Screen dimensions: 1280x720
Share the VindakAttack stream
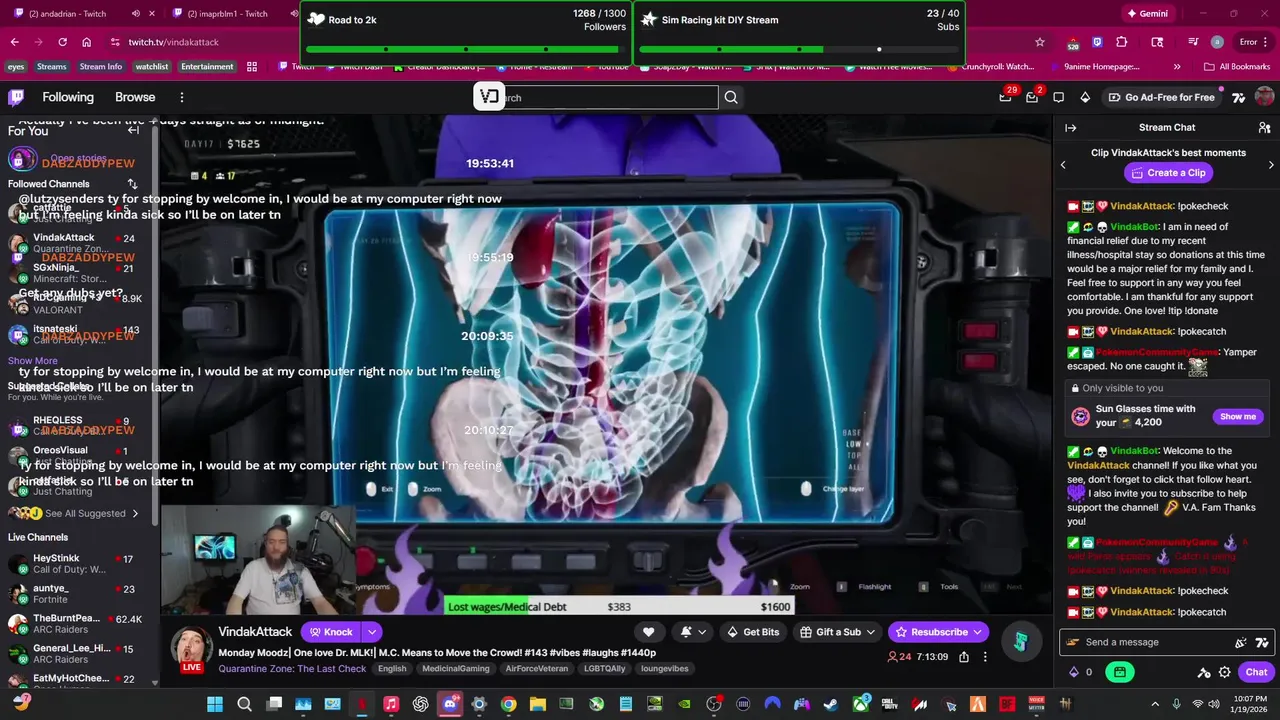[x=964, y=657]
